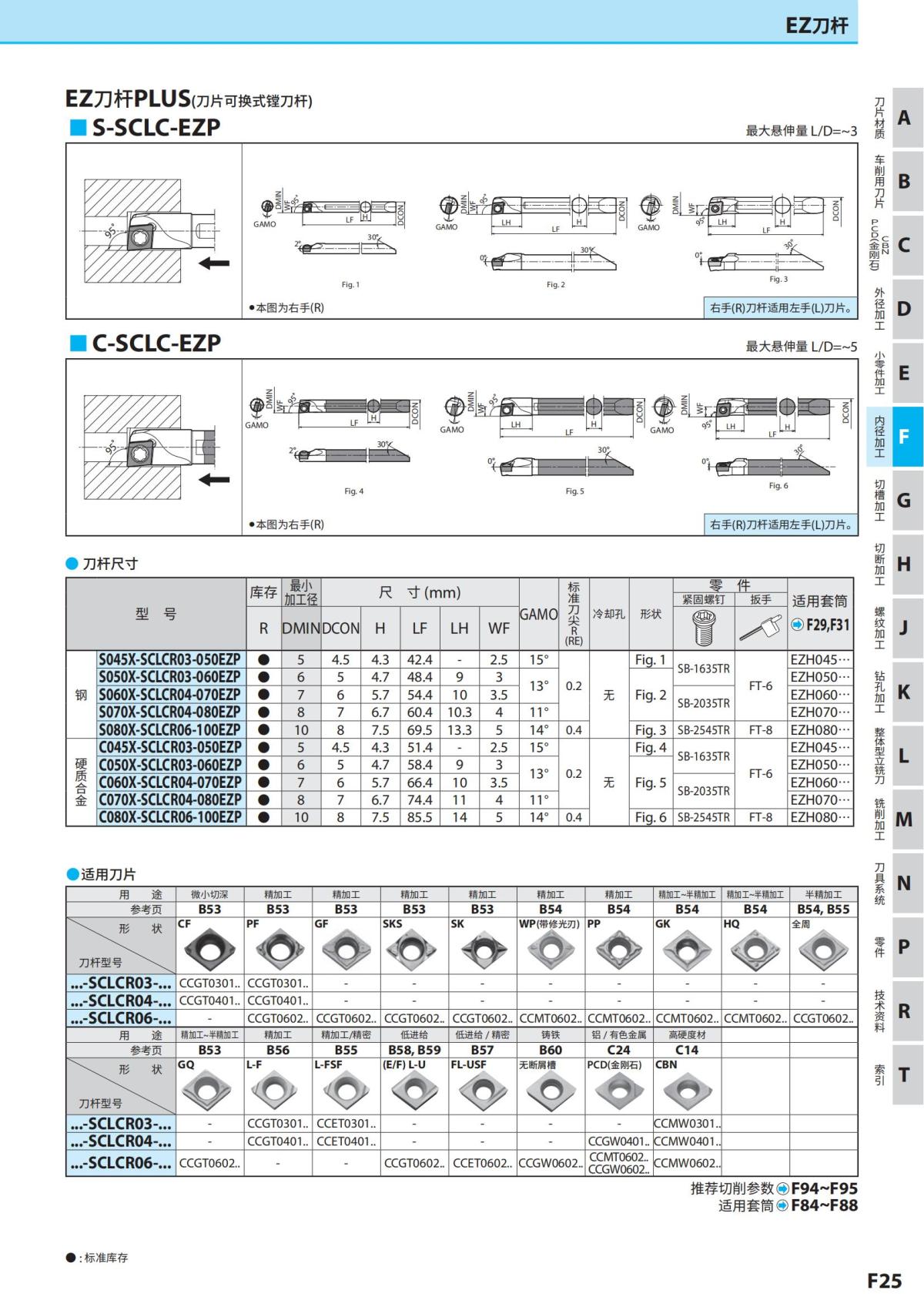Click reference page B58, B59
The height and width of the screenshot is (1307, 924).
pos(414,1050)
